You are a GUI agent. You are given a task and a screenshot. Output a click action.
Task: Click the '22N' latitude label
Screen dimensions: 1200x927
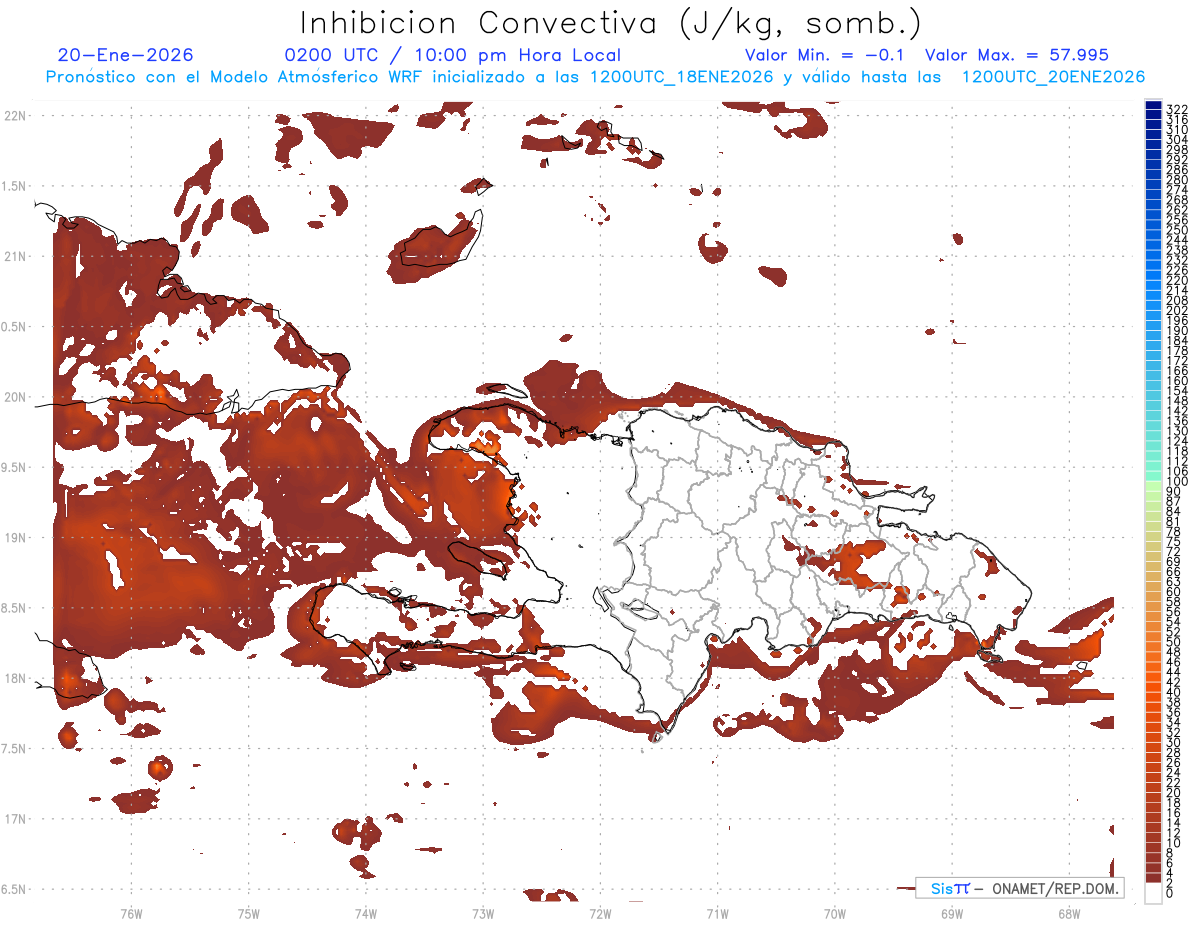(15, 115)
